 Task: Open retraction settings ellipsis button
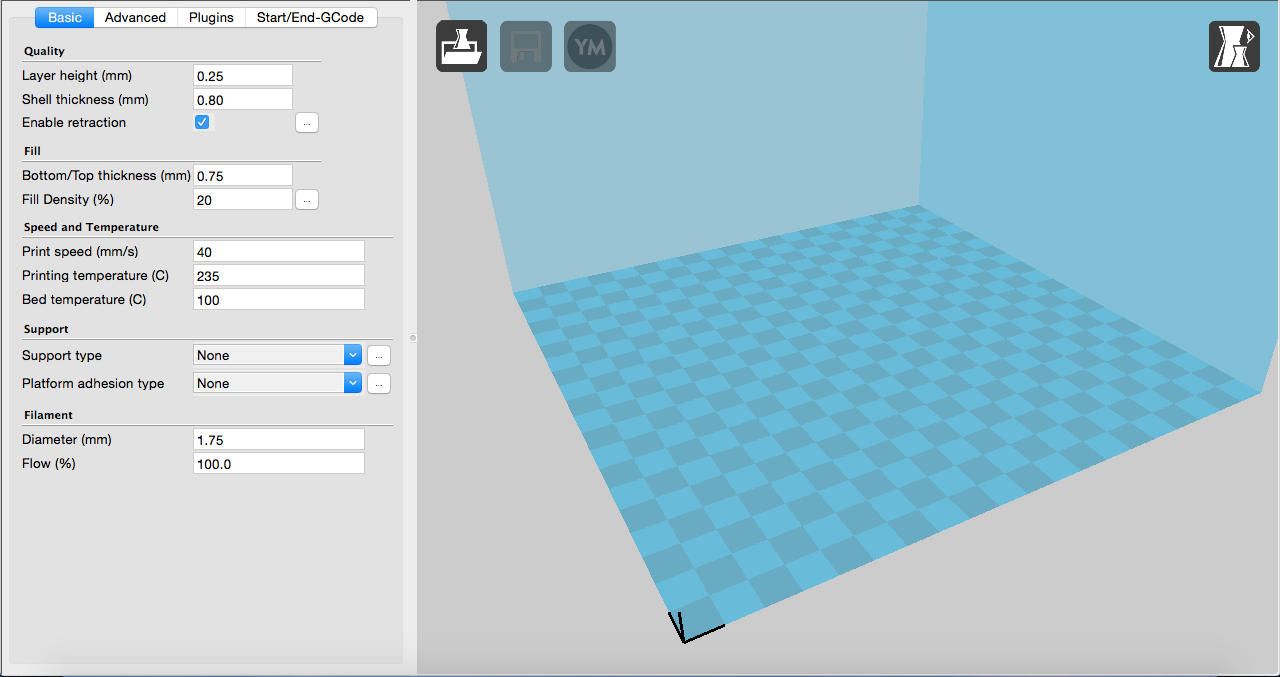click(307, 123)
